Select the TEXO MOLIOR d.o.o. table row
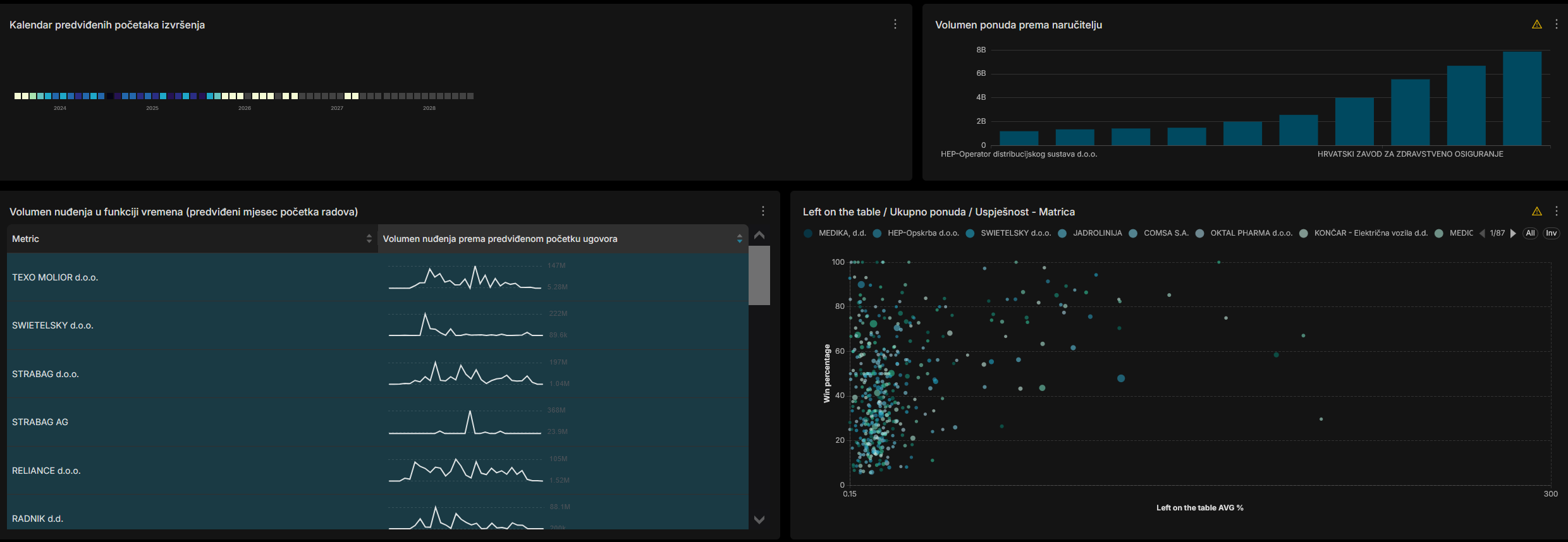 click(55, 277)
